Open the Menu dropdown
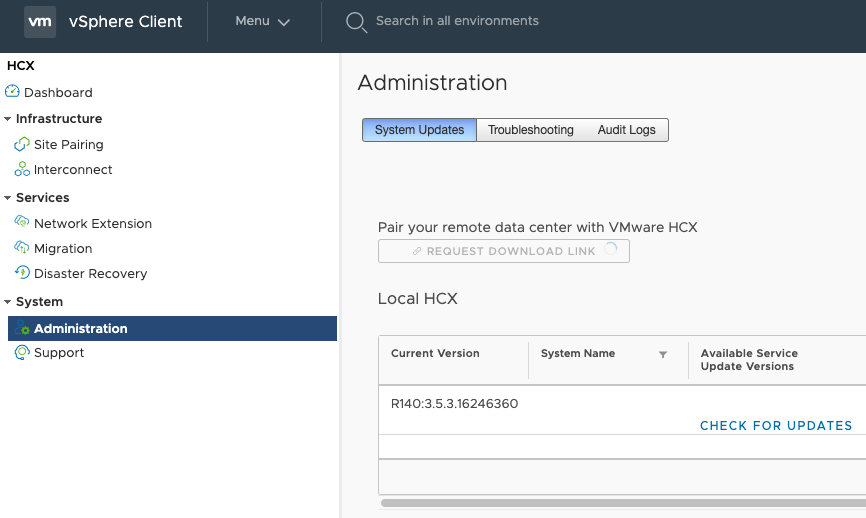Viewport: 866px width, 518px height. 262,21
